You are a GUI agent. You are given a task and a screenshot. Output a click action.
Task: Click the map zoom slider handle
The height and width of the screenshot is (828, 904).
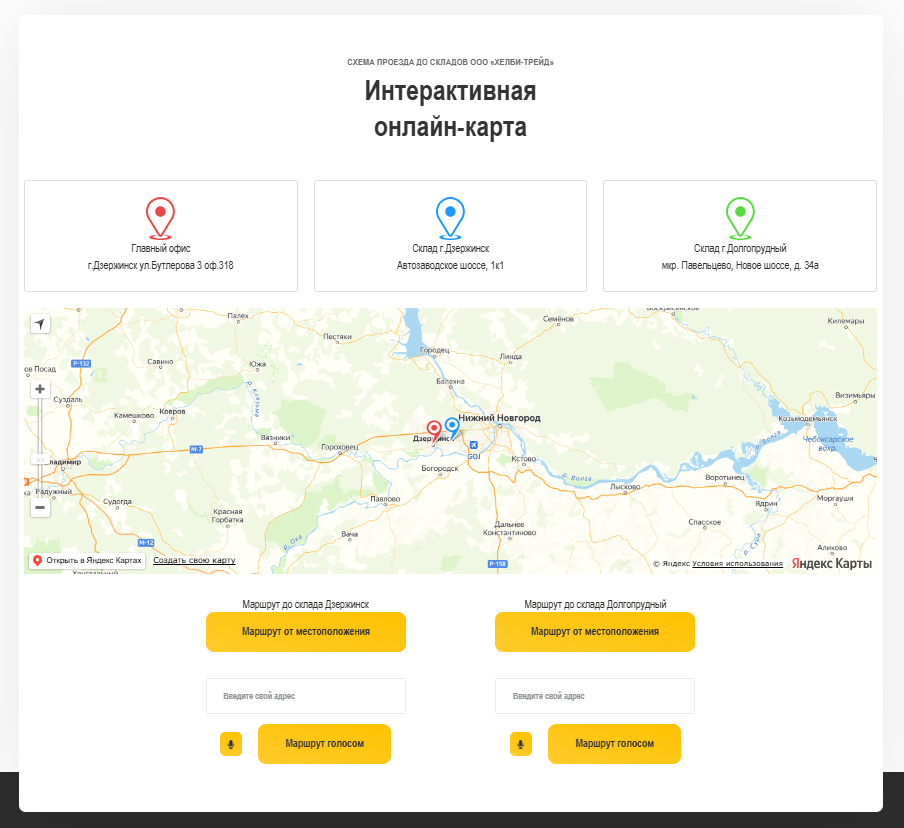pos(40,460)
